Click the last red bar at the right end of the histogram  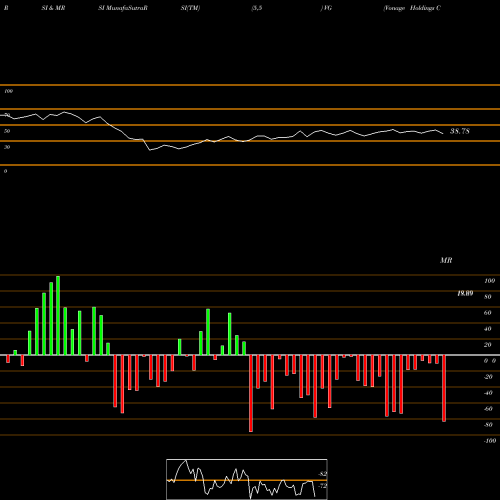(x=444, y=388)
